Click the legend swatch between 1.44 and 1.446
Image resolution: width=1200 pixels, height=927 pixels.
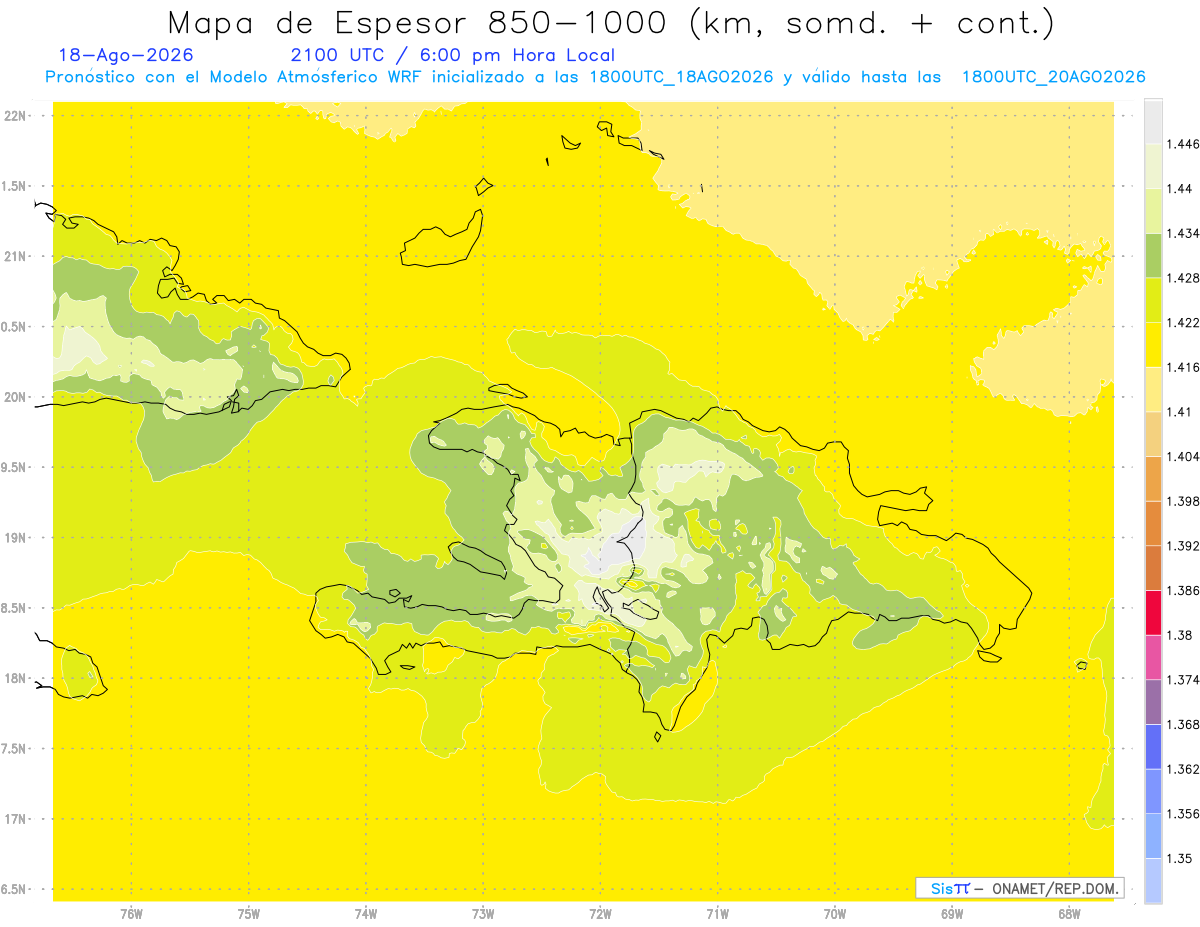[x=1153, y=166]
